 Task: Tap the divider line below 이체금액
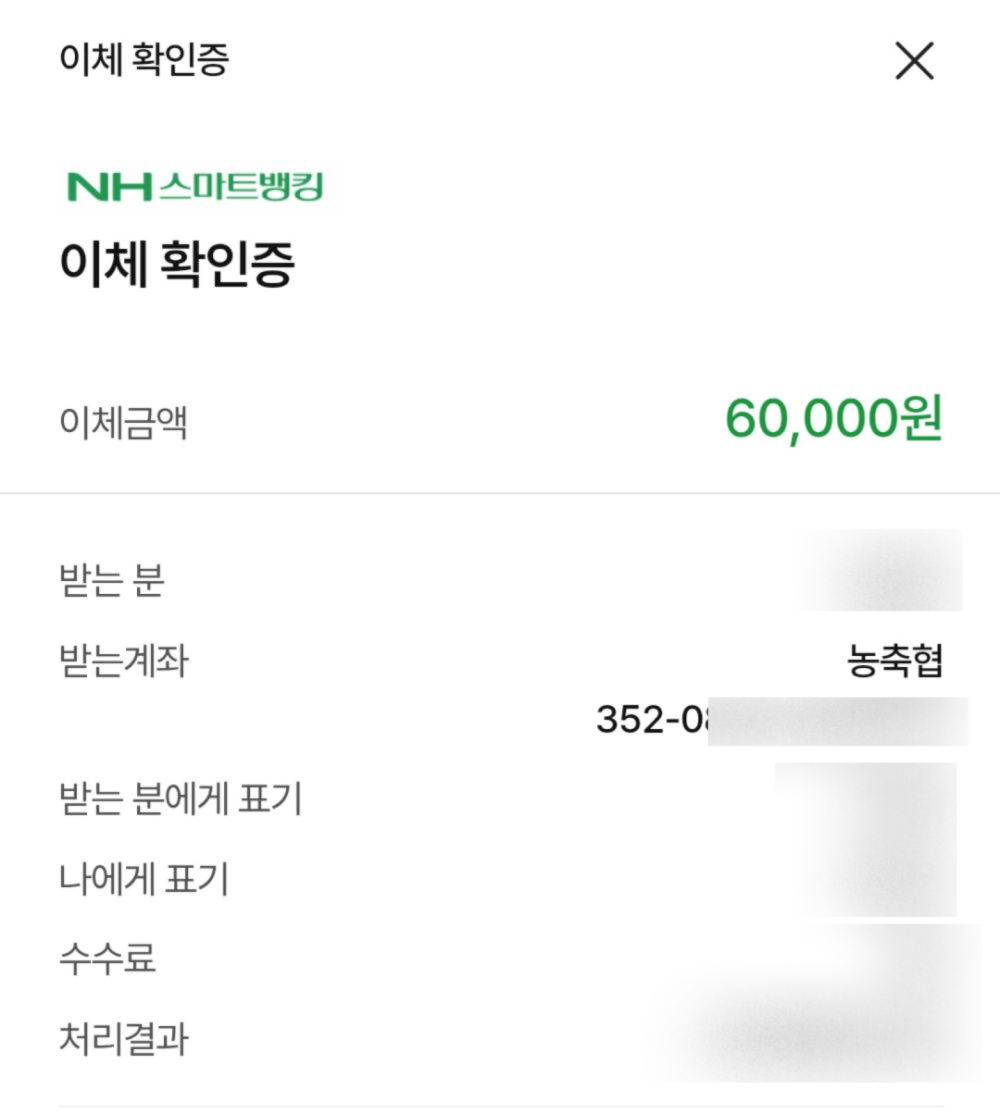tap(500, 493)
